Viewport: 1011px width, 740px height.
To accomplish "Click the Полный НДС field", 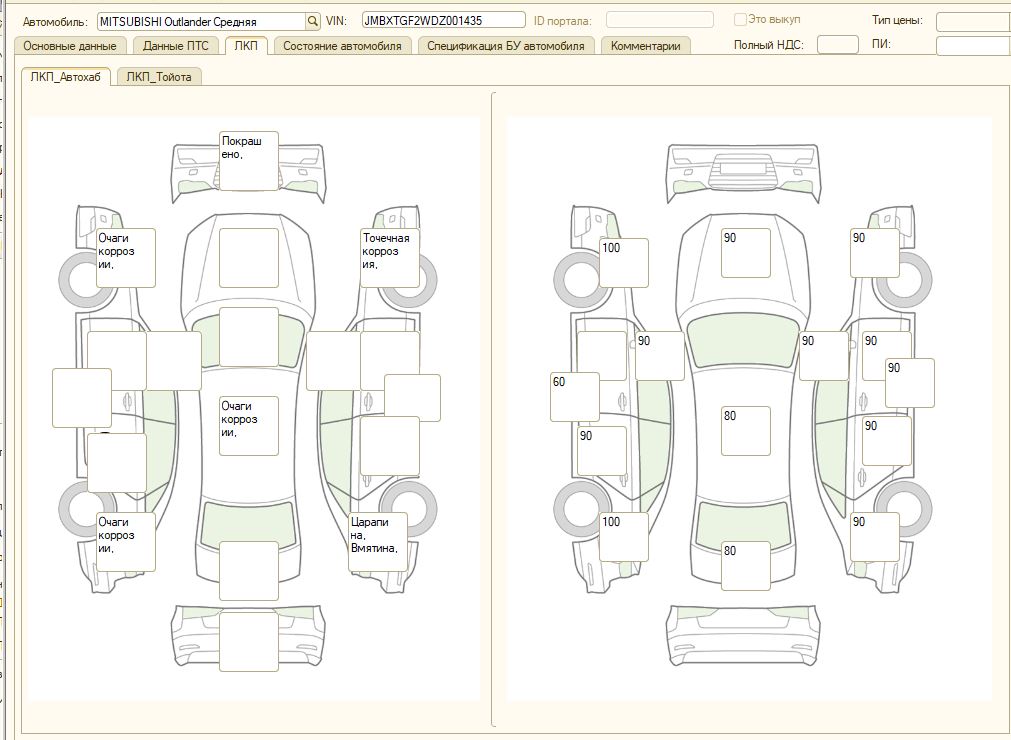I will 837,44.
